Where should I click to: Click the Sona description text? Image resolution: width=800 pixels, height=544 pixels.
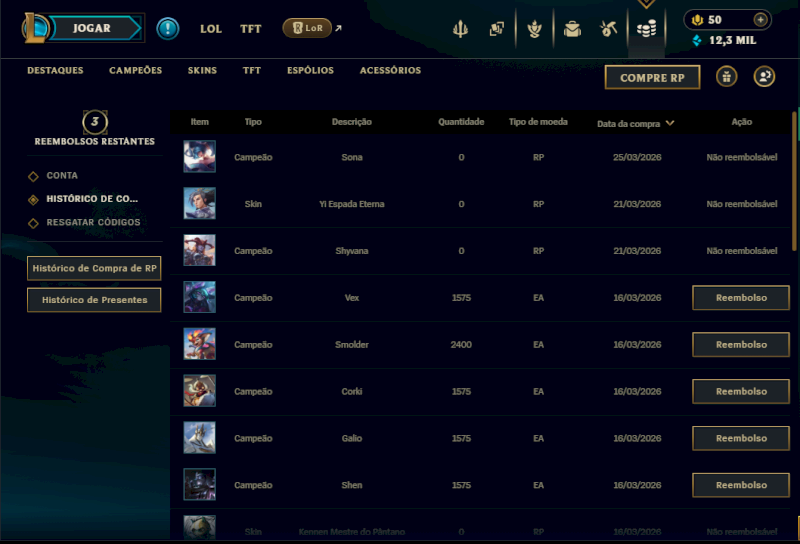(x=352, y=157)
